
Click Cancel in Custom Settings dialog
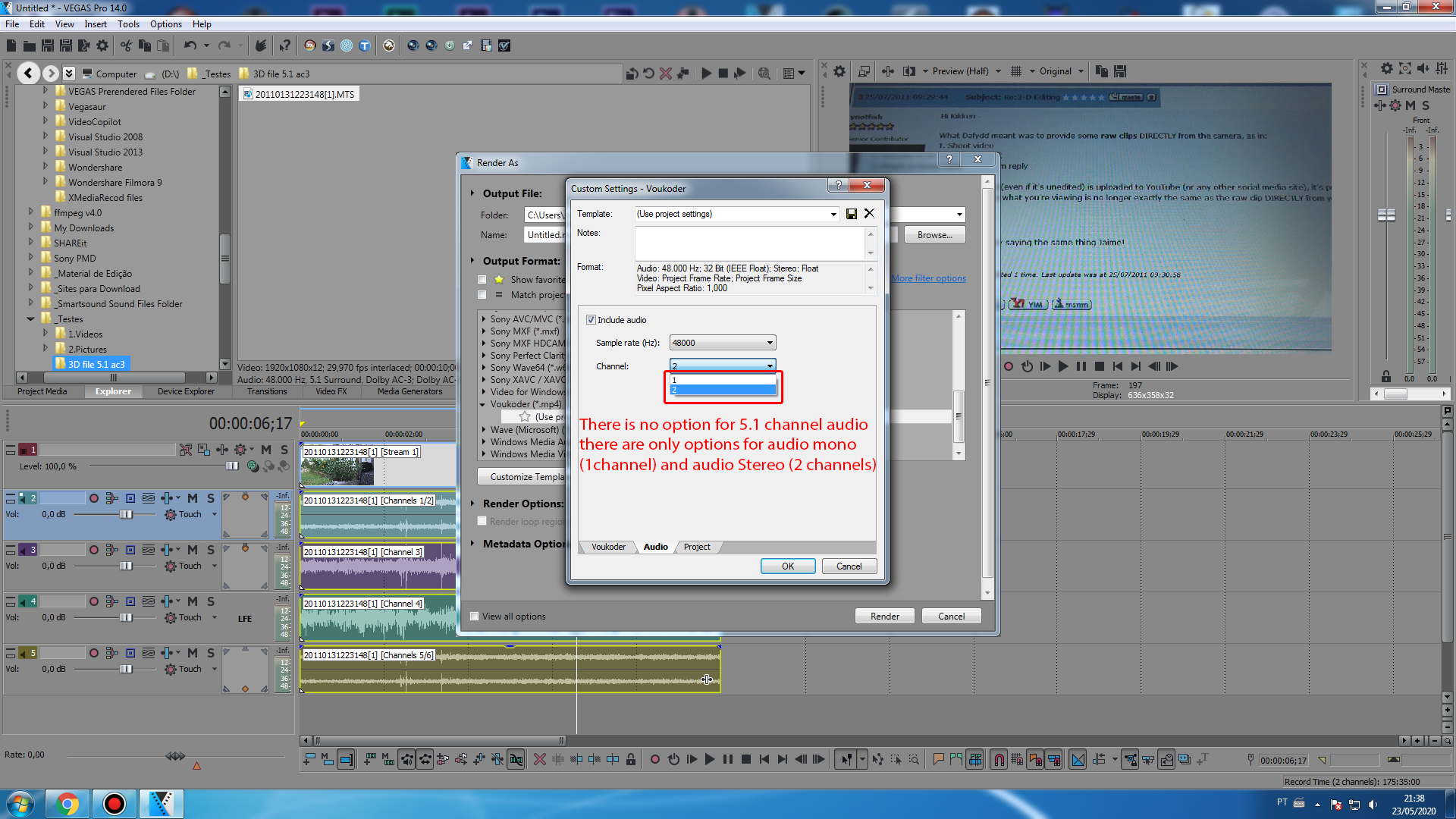click(x=849, y=566)
